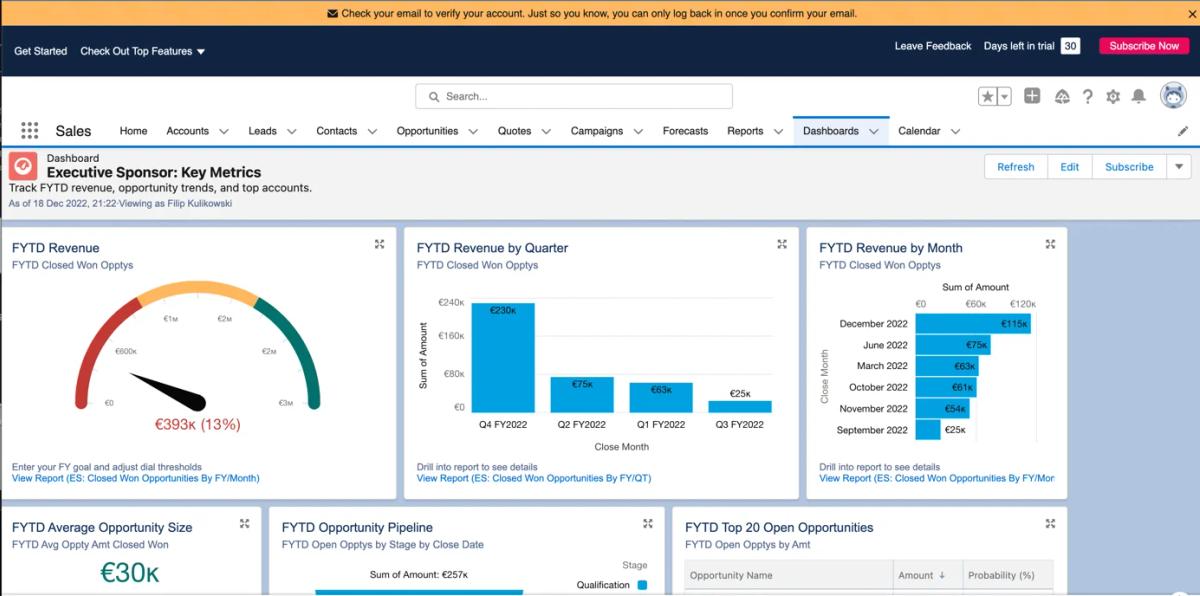Click the Refresh button
1200x596 pixels.
[1016, 167]
